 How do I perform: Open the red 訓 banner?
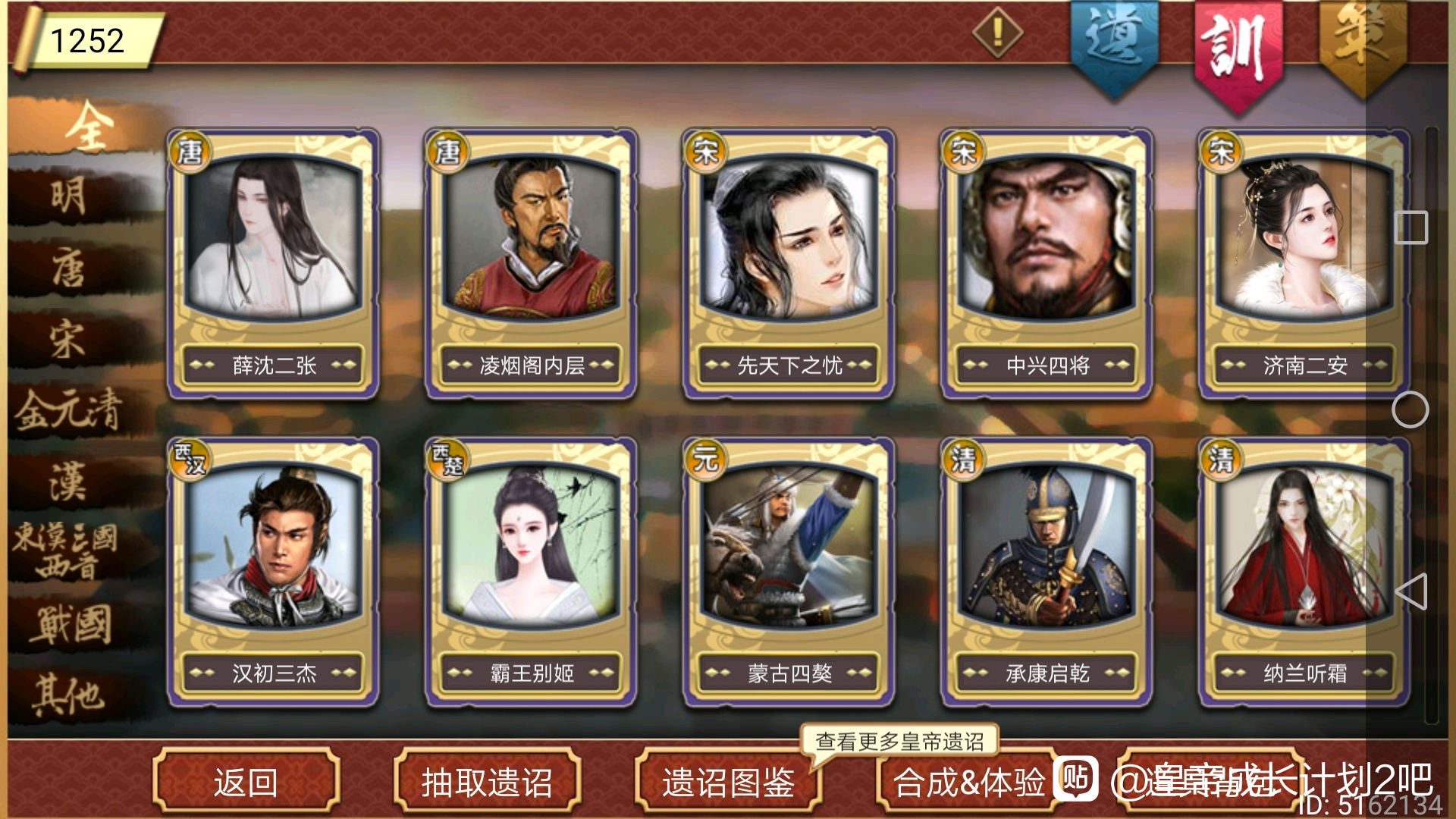coord(1238,53)
